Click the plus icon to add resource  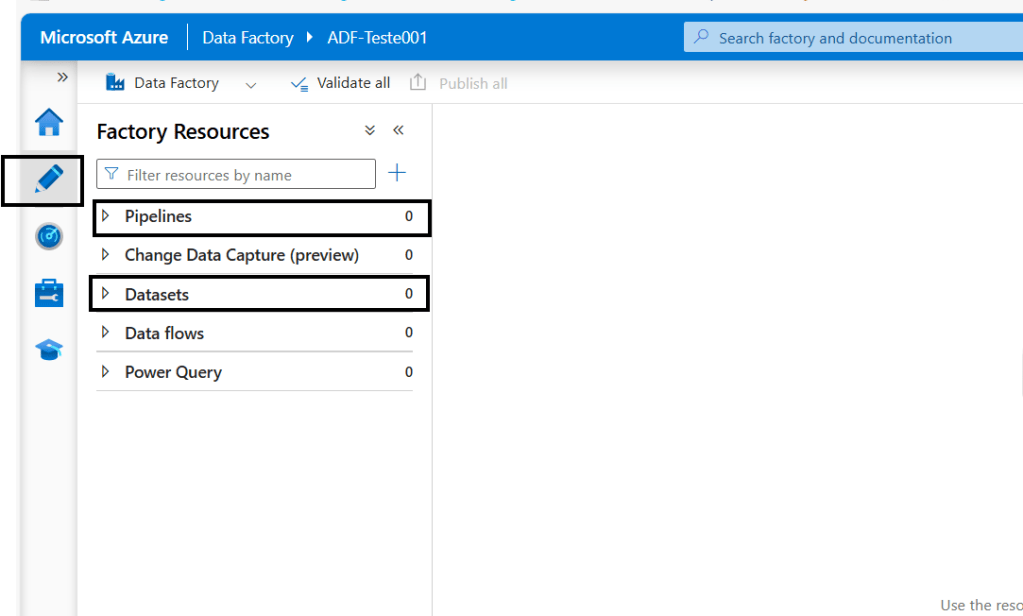click(397, 173)
